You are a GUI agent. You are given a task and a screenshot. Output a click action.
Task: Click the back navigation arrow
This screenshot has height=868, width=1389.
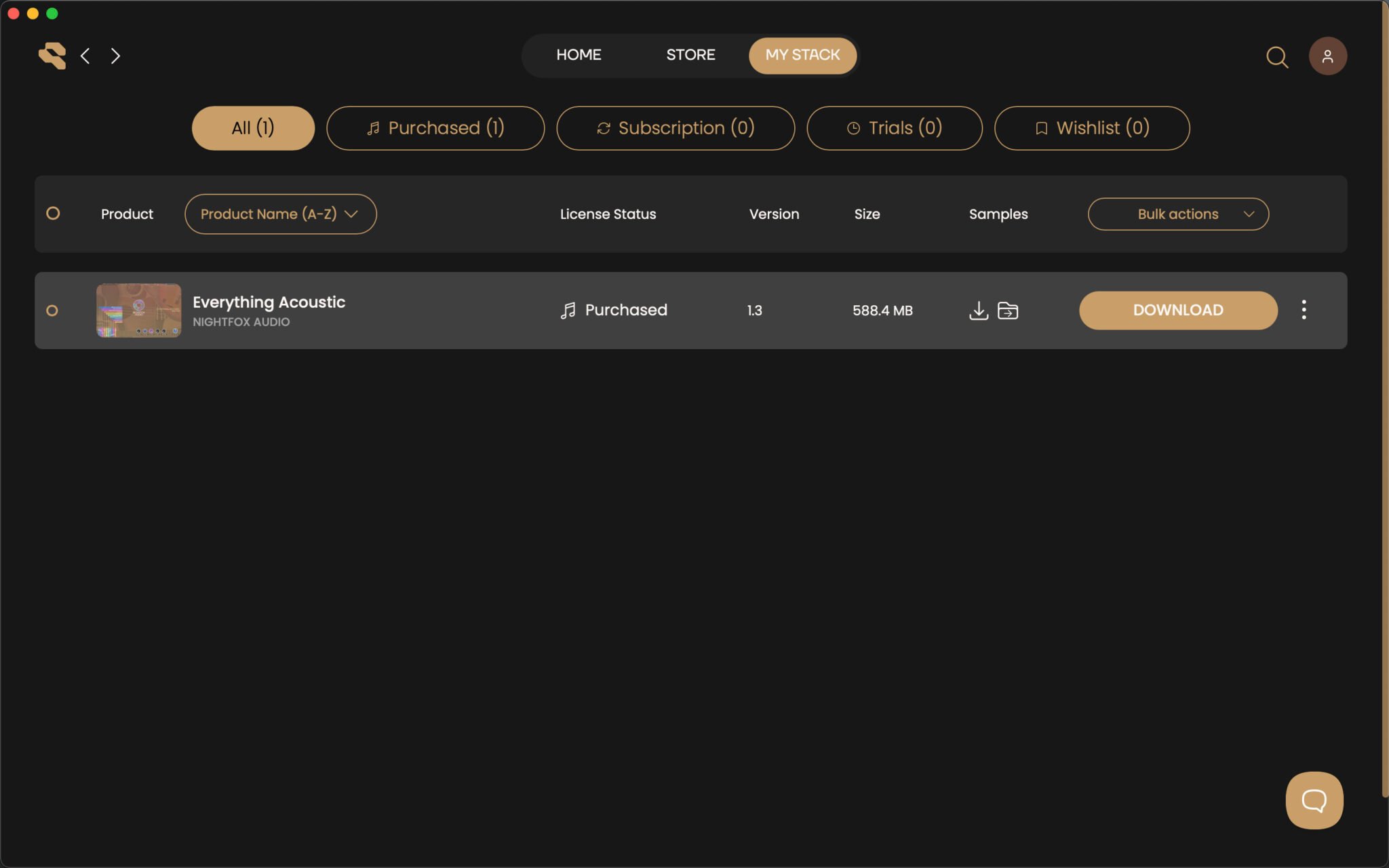(x=85, y=56)
